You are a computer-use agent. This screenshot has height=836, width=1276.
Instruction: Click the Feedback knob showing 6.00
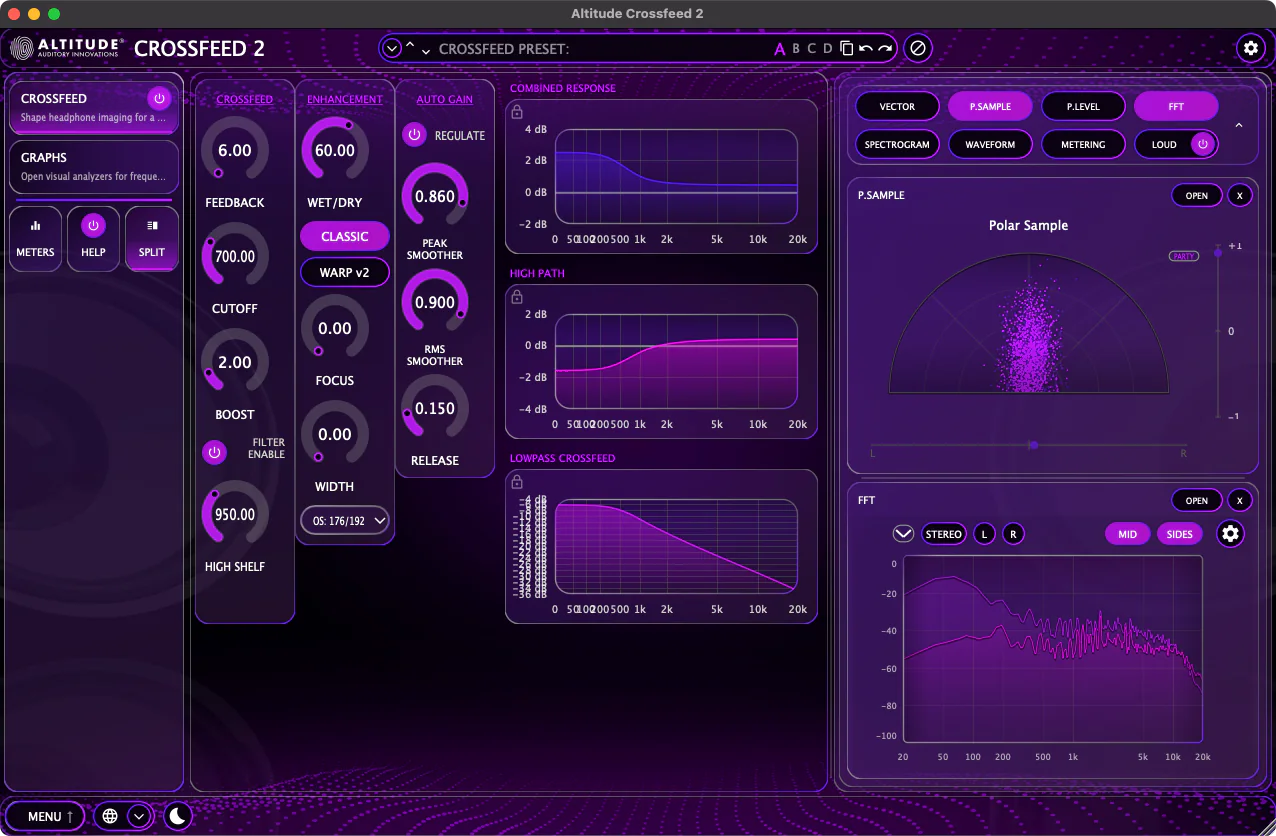(x=235, y=150)
